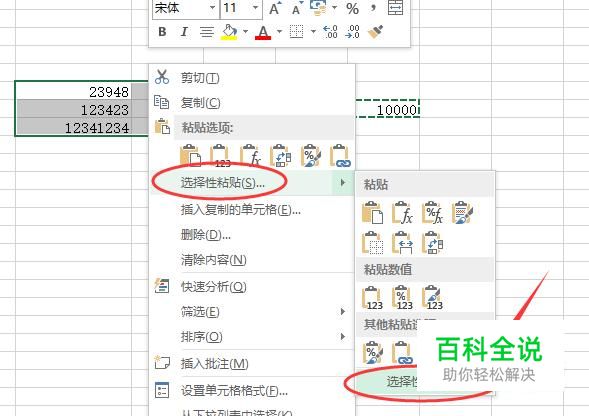Viewport: 589px width, 416px height.
Task: Select copied cell containing 10000
Action: click(x=387, y=109)
